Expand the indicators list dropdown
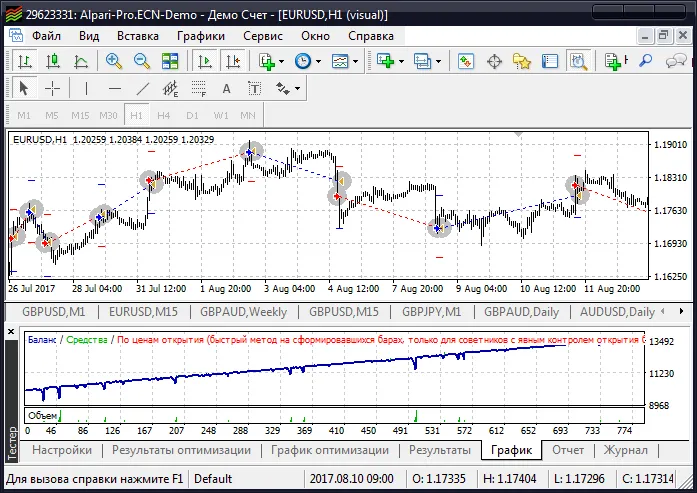 pos(271,61)
